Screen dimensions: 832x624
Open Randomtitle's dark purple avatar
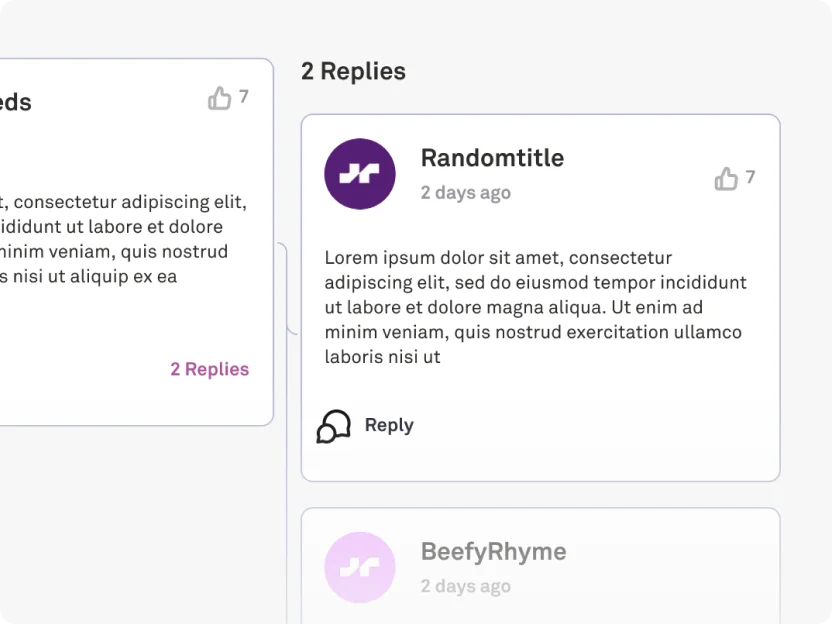tap(360, 174)
